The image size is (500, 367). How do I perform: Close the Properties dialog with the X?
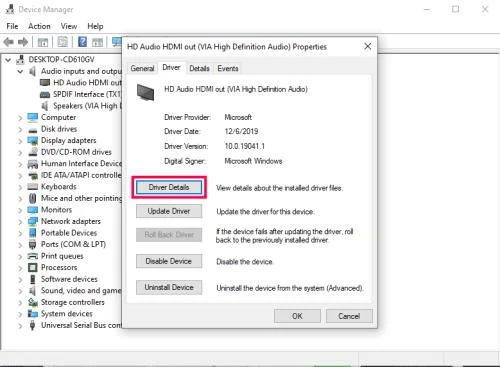tap(368, 46)
